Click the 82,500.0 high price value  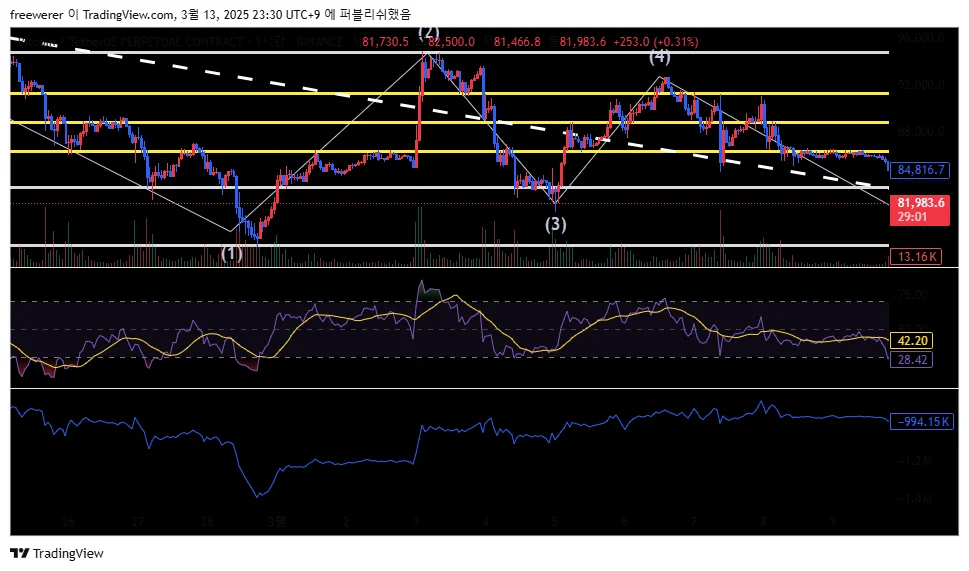451,41
